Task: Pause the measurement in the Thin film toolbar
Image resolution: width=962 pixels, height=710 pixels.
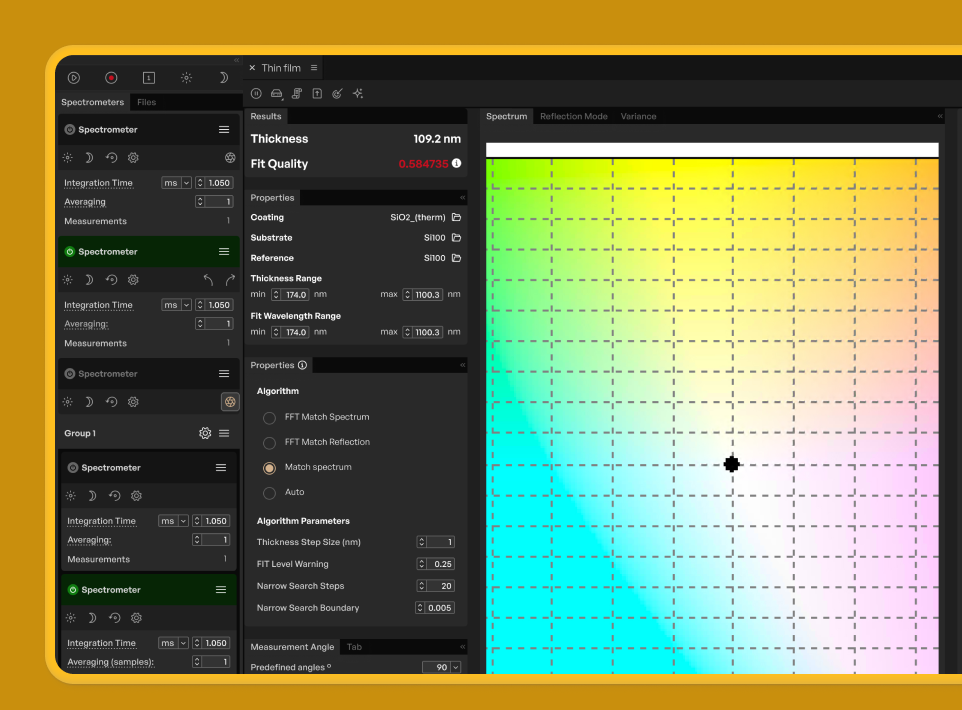Action: (x=256, y=93)
